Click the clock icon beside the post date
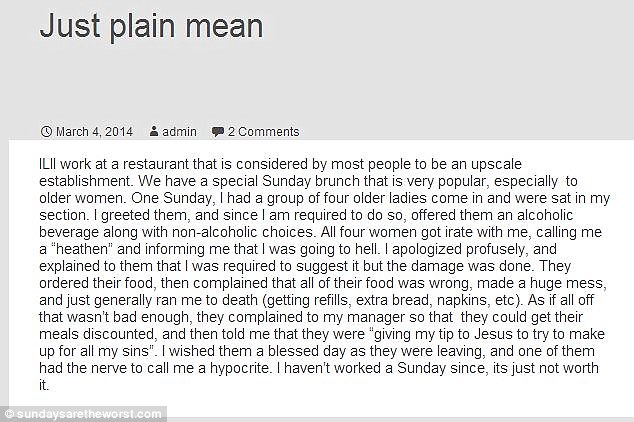Image resolution: width=634 pixels, height=422 pixels. click(x=46, y=132)
